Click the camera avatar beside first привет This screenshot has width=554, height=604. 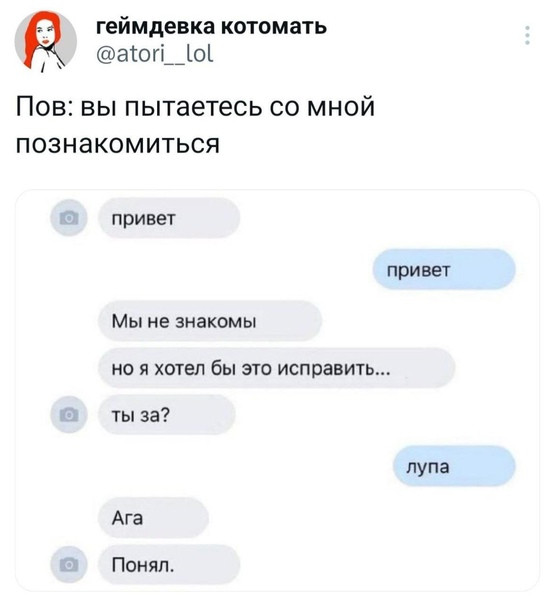click(x=69, y=218)
